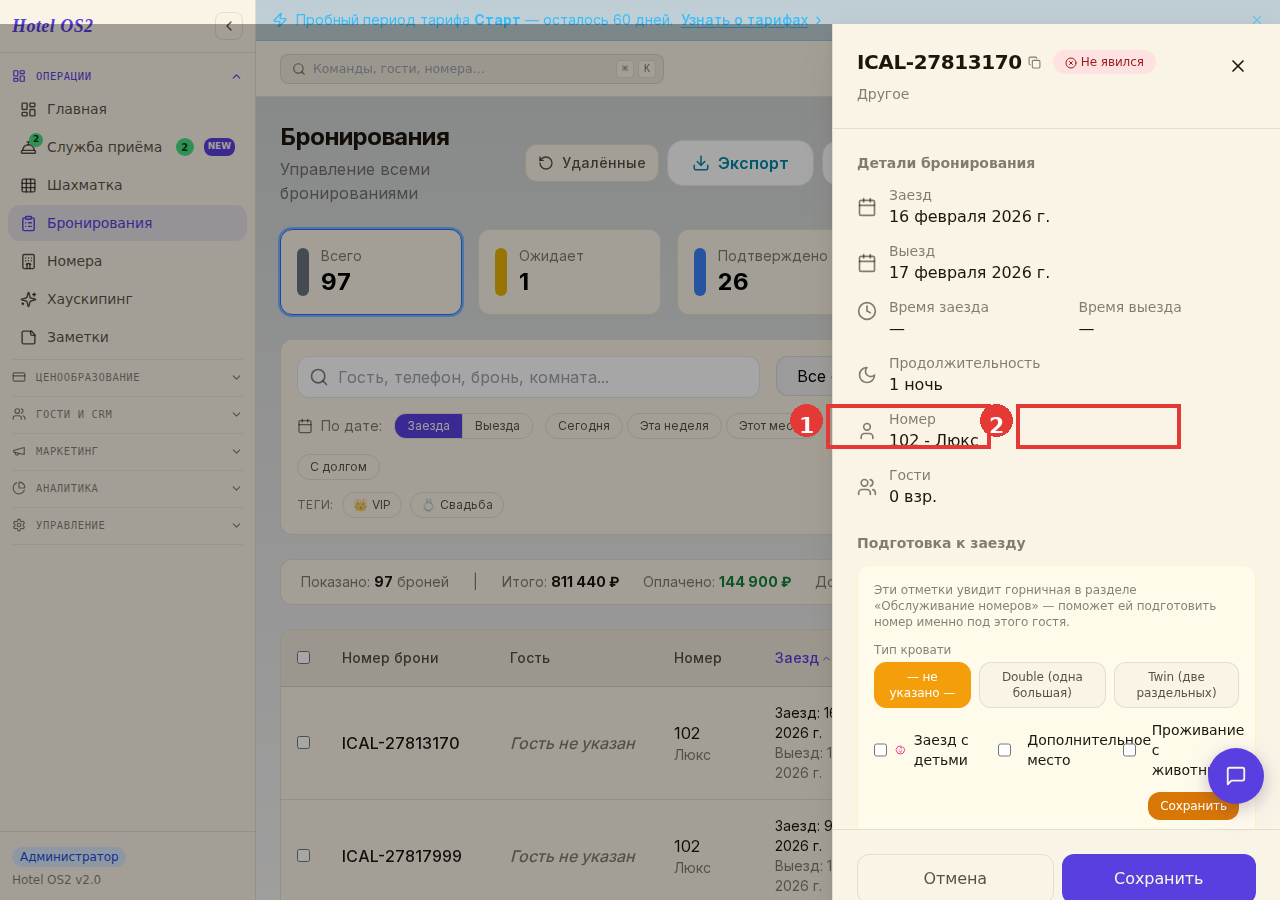Open Заметки page
This screenshot has height=900, width=1280.
127,337
